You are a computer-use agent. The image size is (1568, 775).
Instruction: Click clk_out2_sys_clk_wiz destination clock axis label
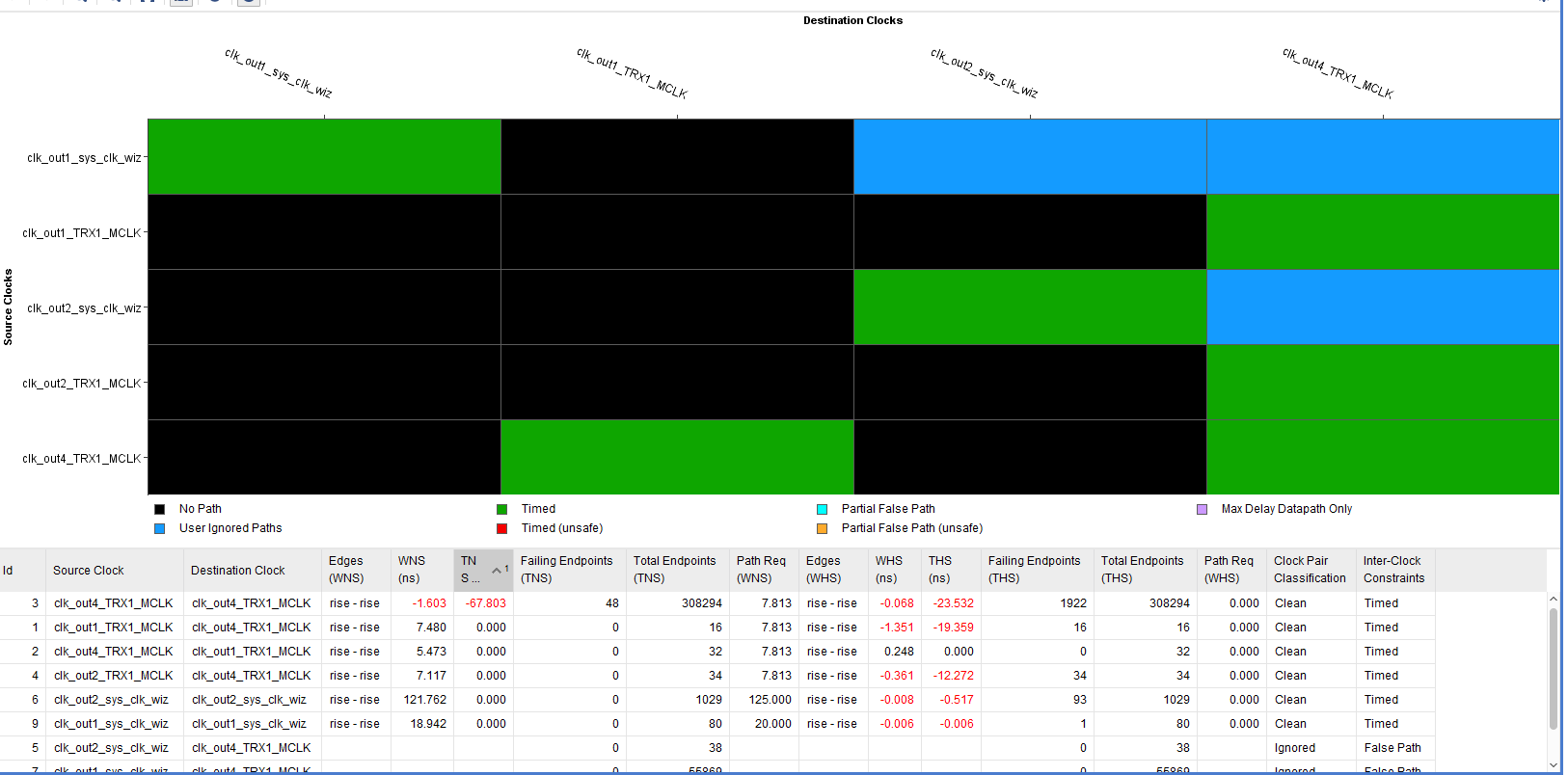pos(985,72)
